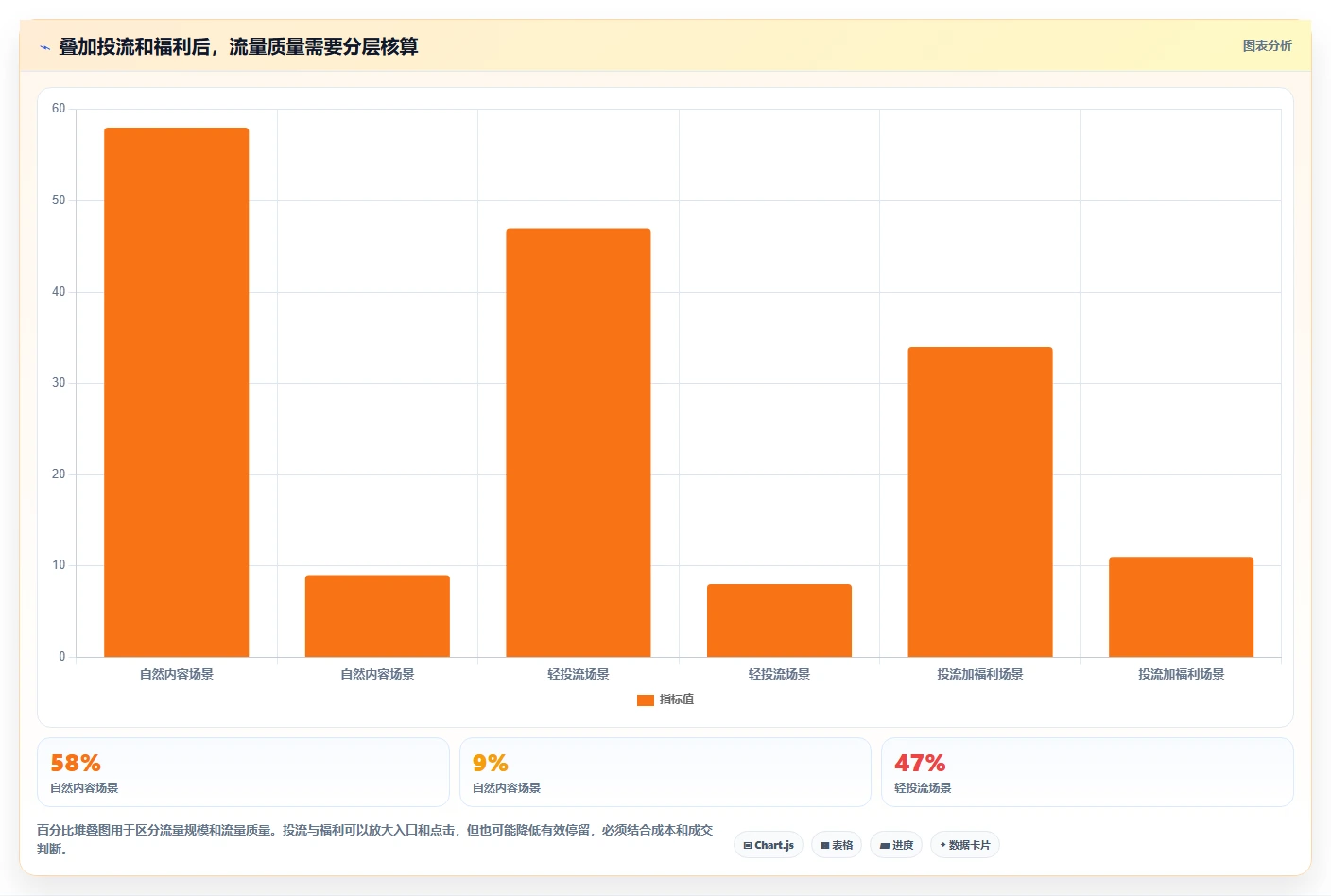Viewport: 1331px width, 896px height.
Task: Select the 进度 tag chip
Action: [896, 845]
